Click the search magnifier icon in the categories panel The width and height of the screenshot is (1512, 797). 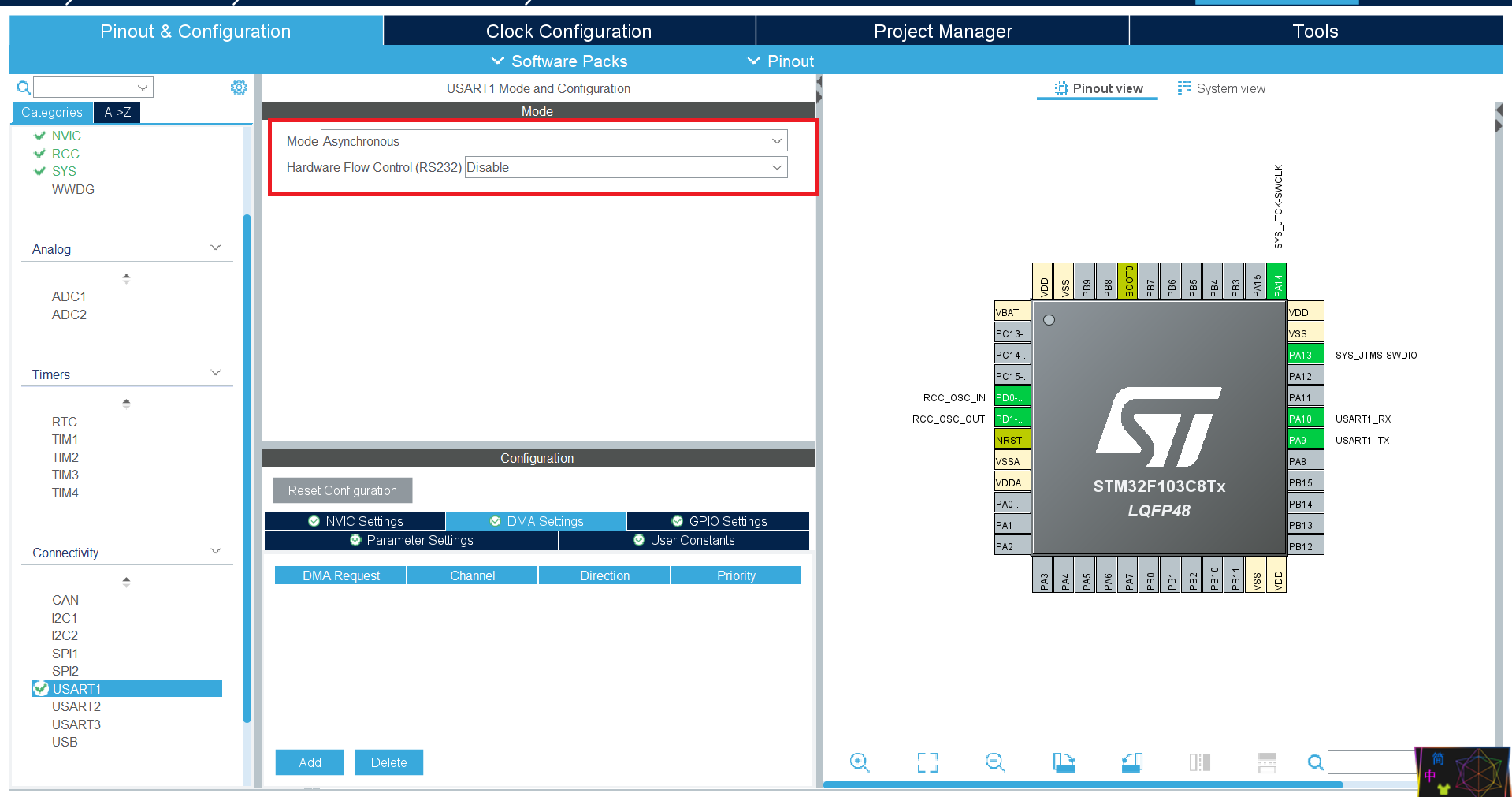(x=24, y=88)
